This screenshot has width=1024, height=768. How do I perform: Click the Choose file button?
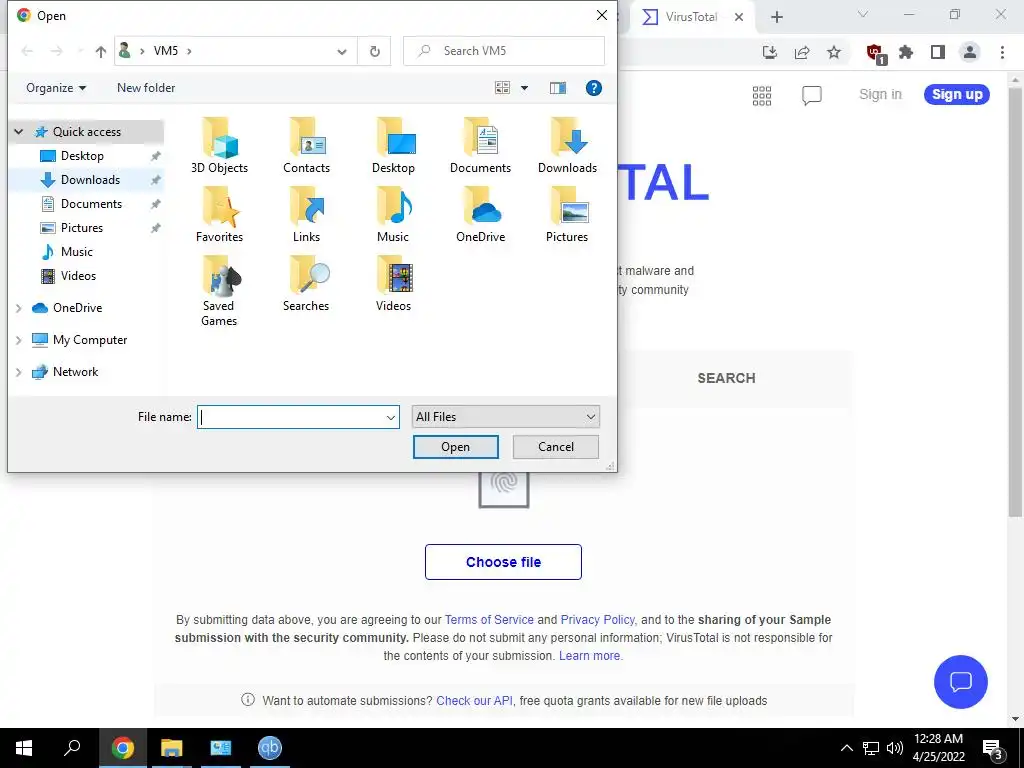pos(503,562)
